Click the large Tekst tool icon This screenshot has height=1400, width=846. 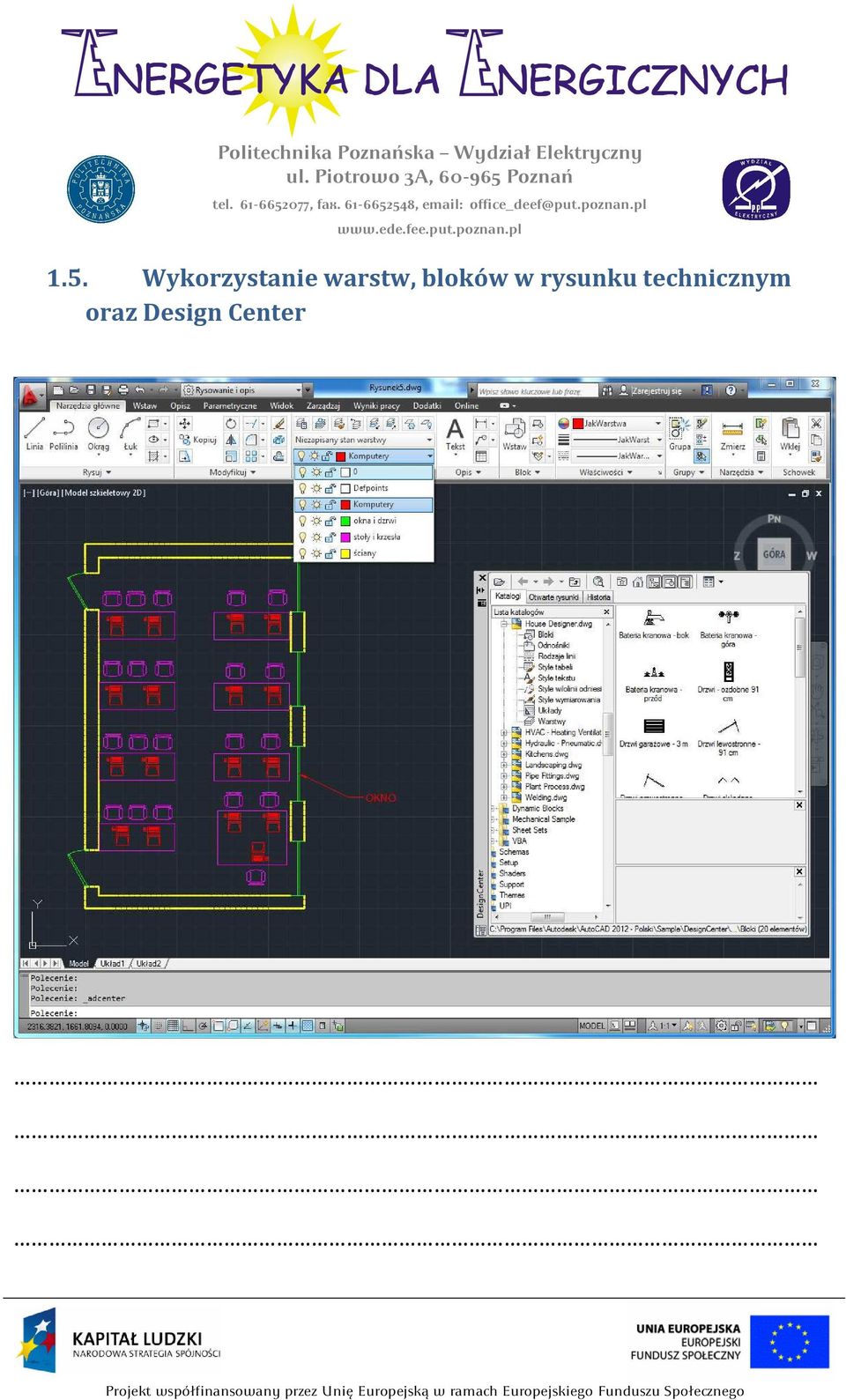tap(456, 434)
